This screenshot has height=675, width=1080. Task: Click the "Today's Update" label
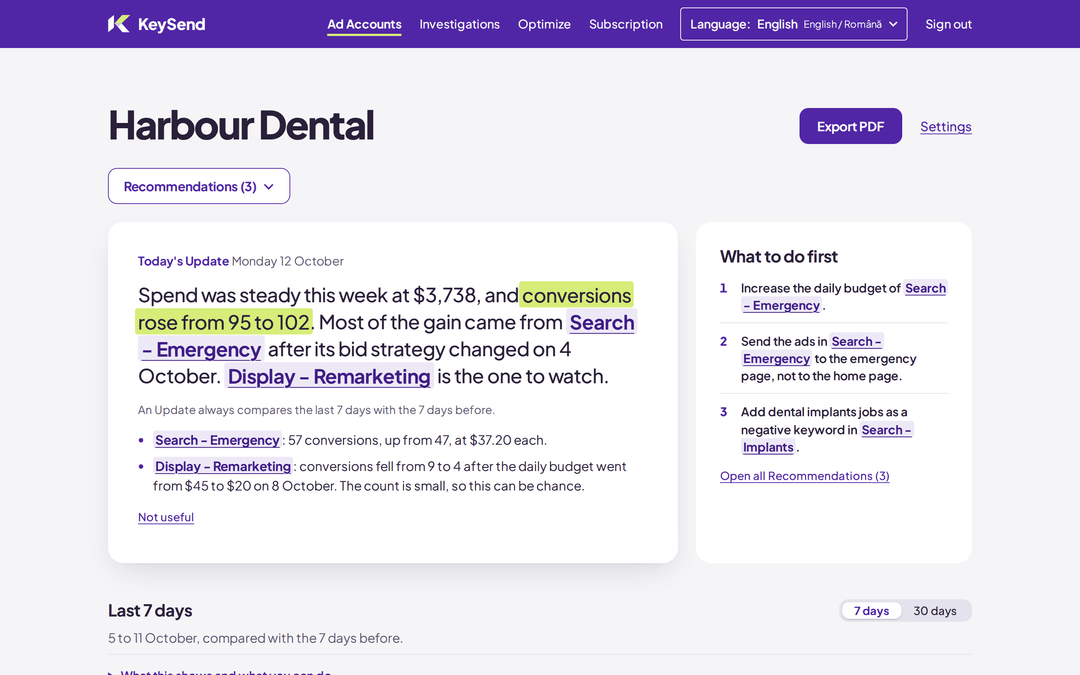tap(183, 261)
